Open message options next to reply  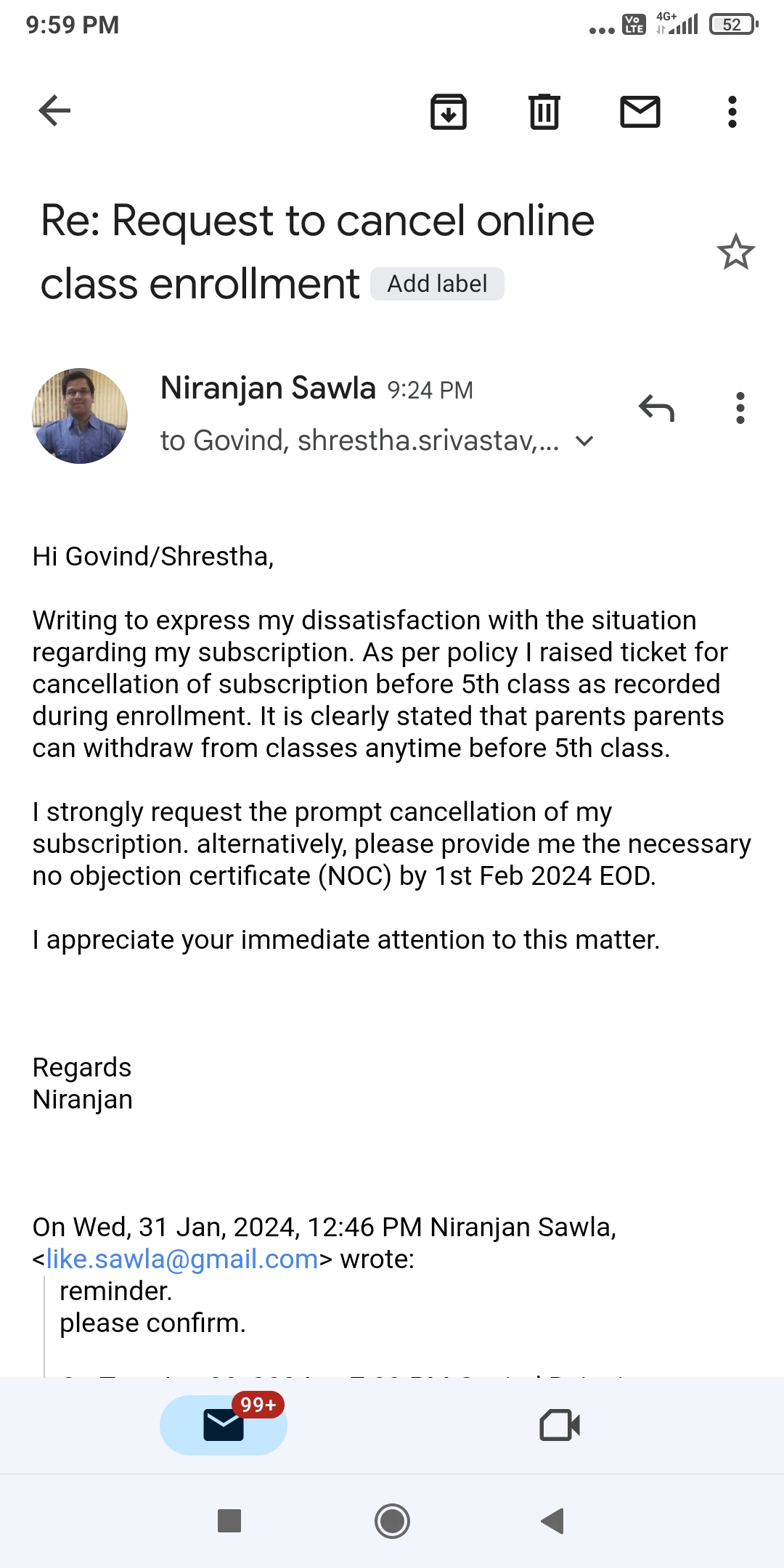tap(740, 409)
